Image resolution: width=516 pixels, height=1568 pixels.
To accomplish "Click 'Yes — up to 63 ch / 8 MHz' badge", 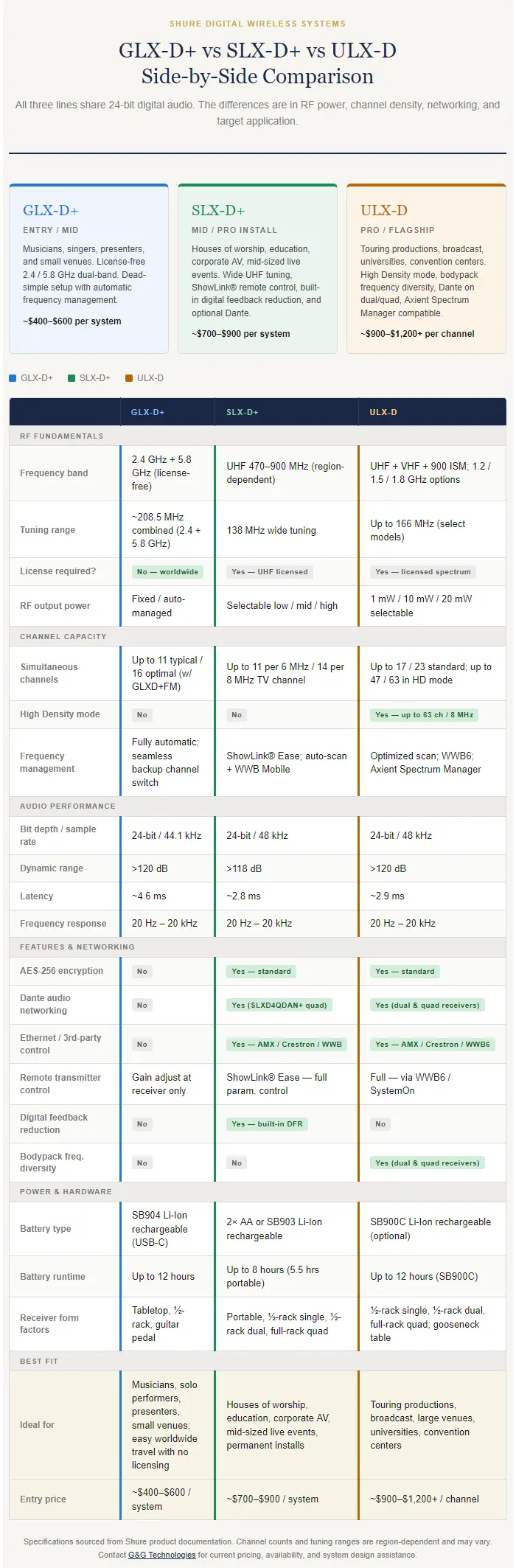I will coord(425,714).
